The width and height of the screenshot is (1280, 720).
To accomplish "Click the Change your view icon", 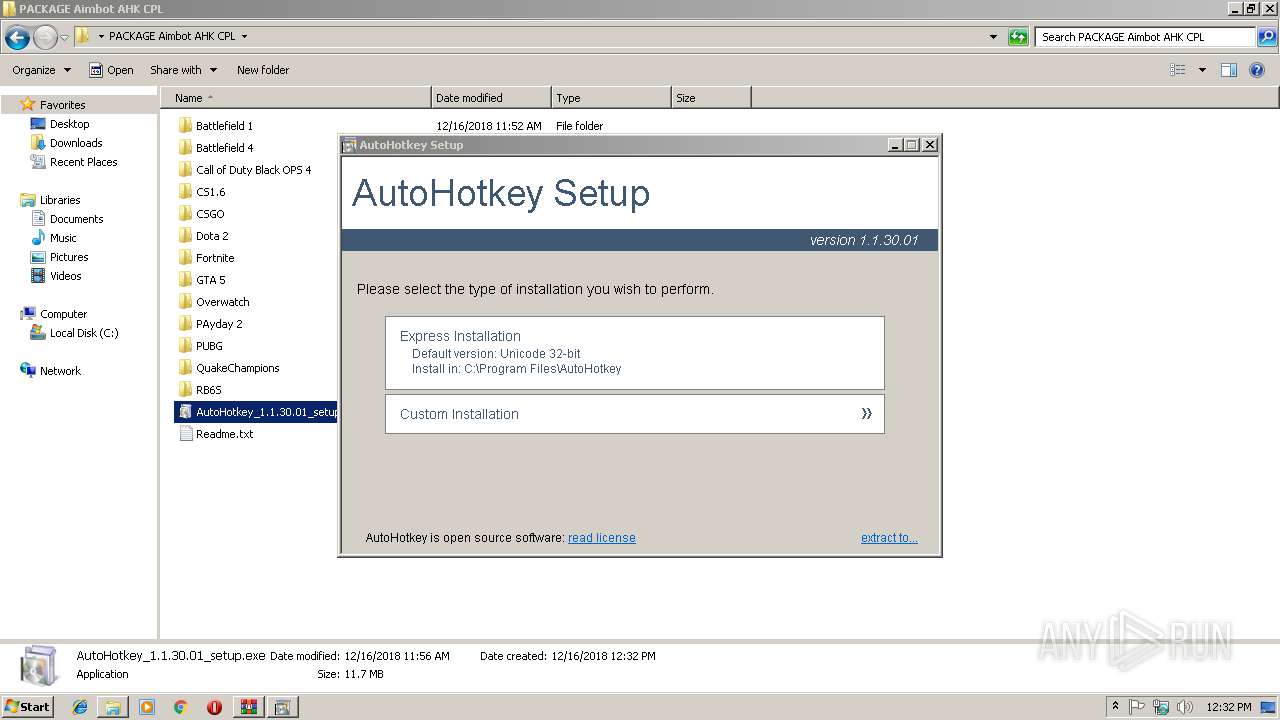I will tap(1178, 70).
